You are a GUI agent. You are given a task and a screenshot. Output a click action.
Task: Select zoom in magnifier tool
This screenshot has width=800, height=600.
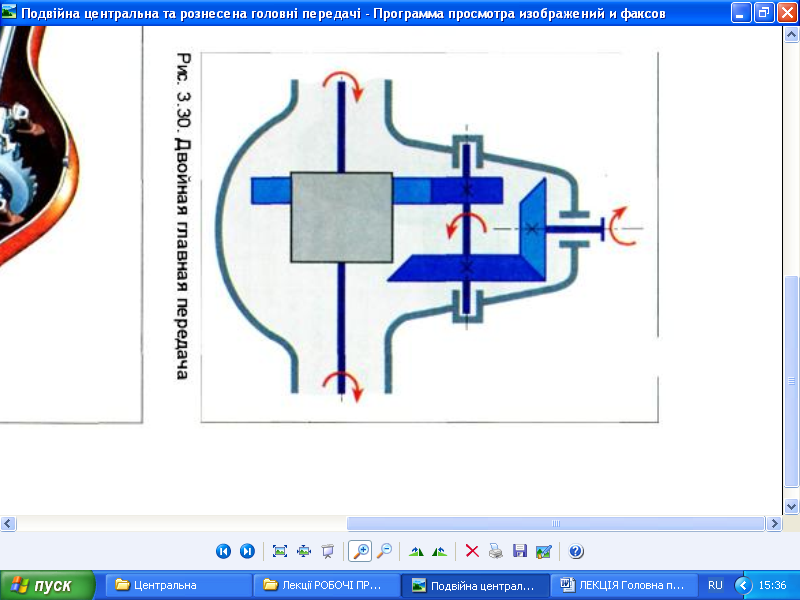click(360, 551)
